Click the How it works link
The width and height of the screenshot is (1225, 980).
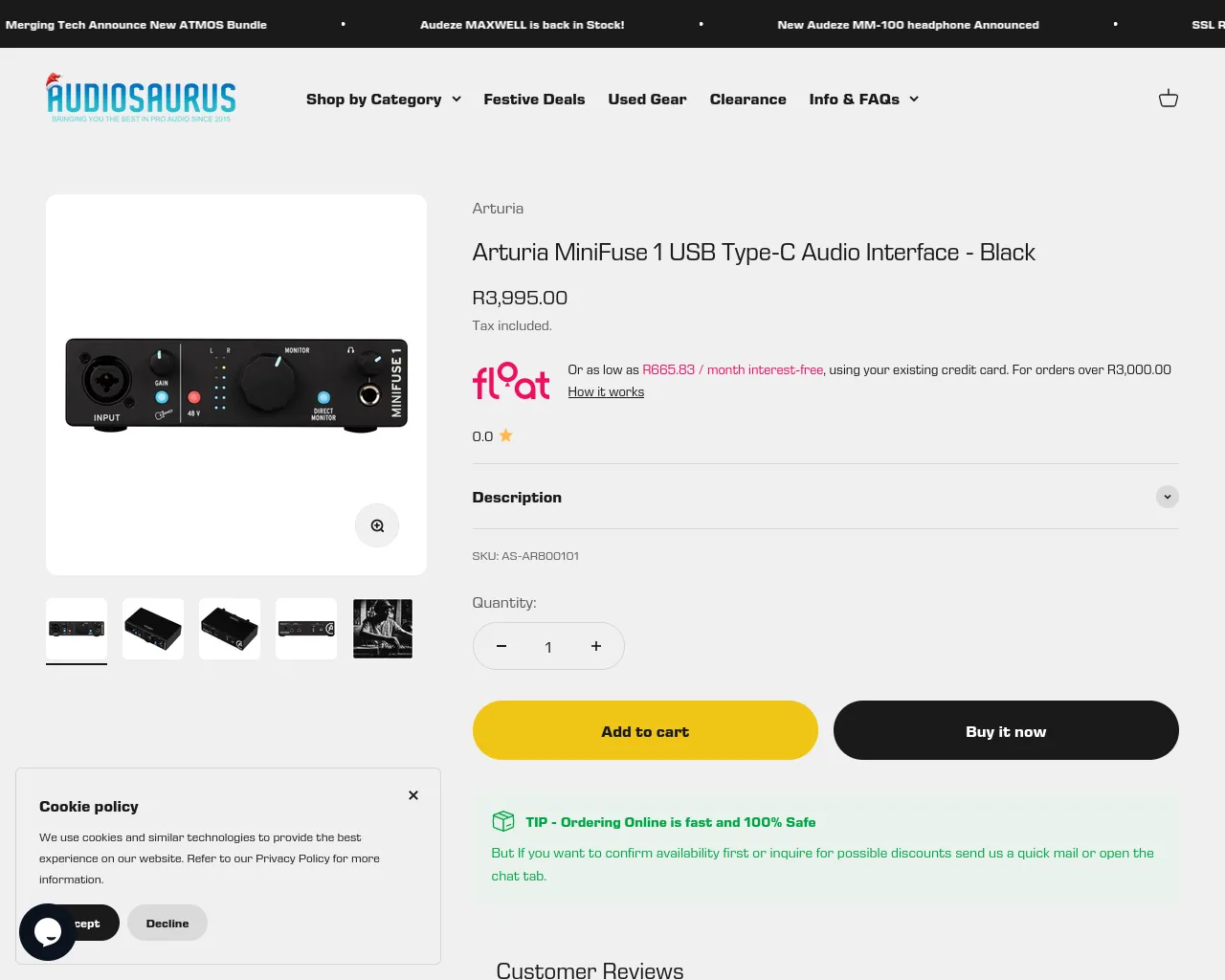pos(606,391)
